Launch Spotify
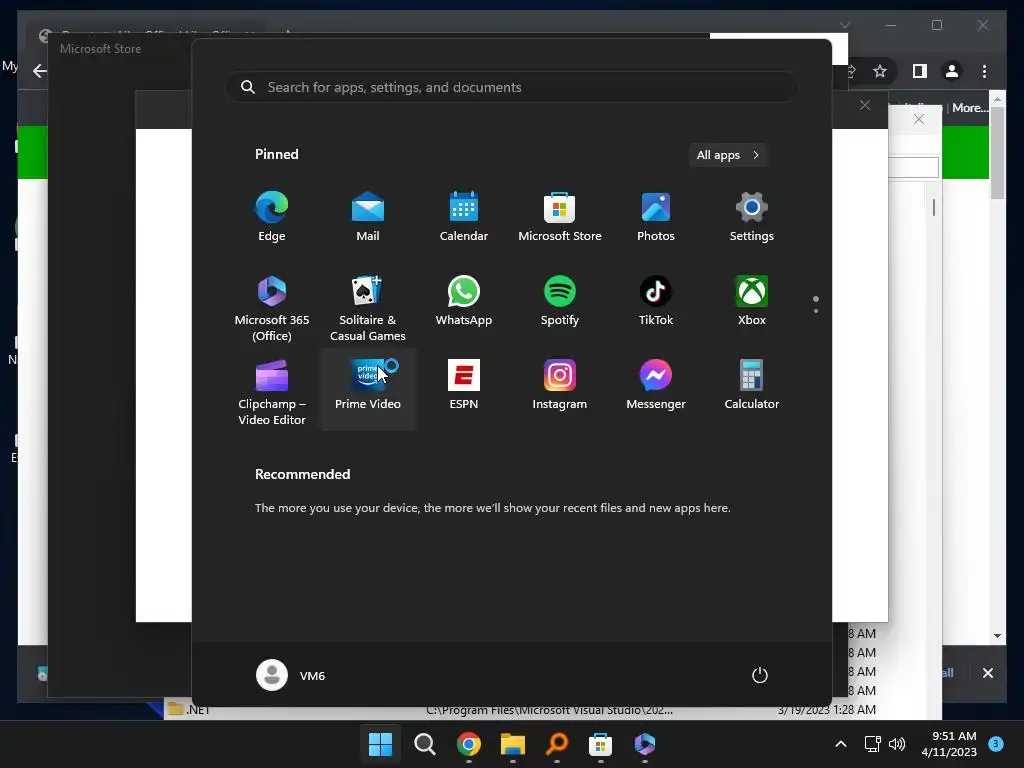Image resolution: width=1024 pixels, height=768 pixels. tap(560, 301)
